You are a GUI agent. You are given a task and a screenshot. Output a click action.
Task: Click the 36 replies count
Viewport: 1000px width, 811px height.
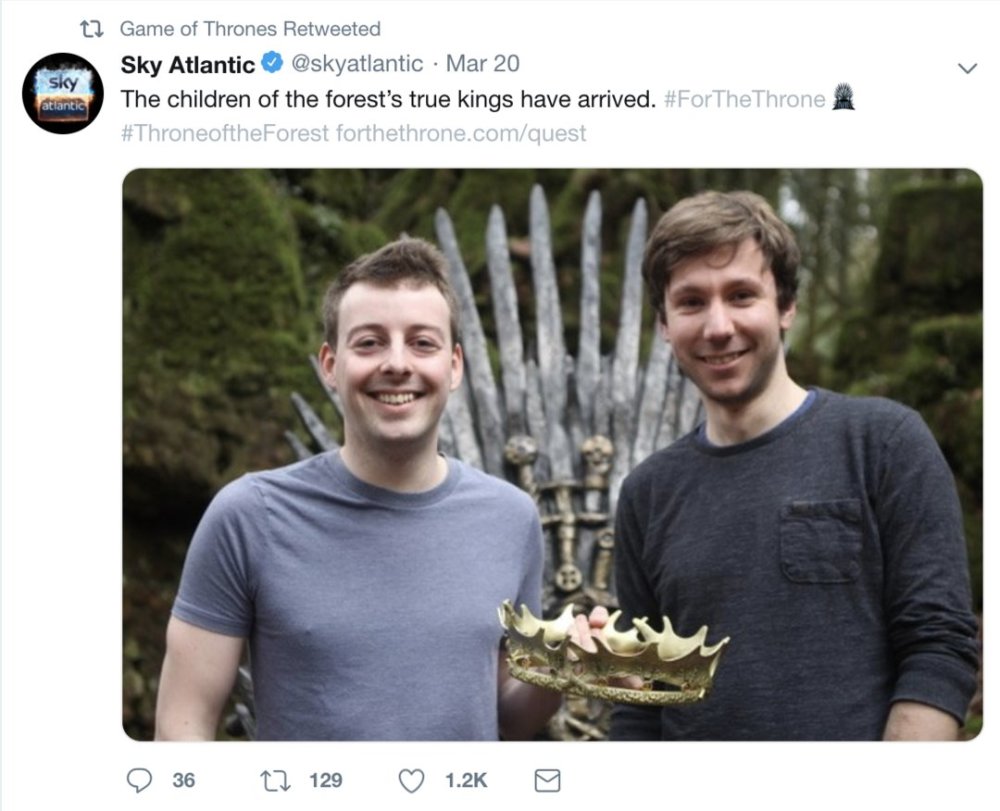184,780
